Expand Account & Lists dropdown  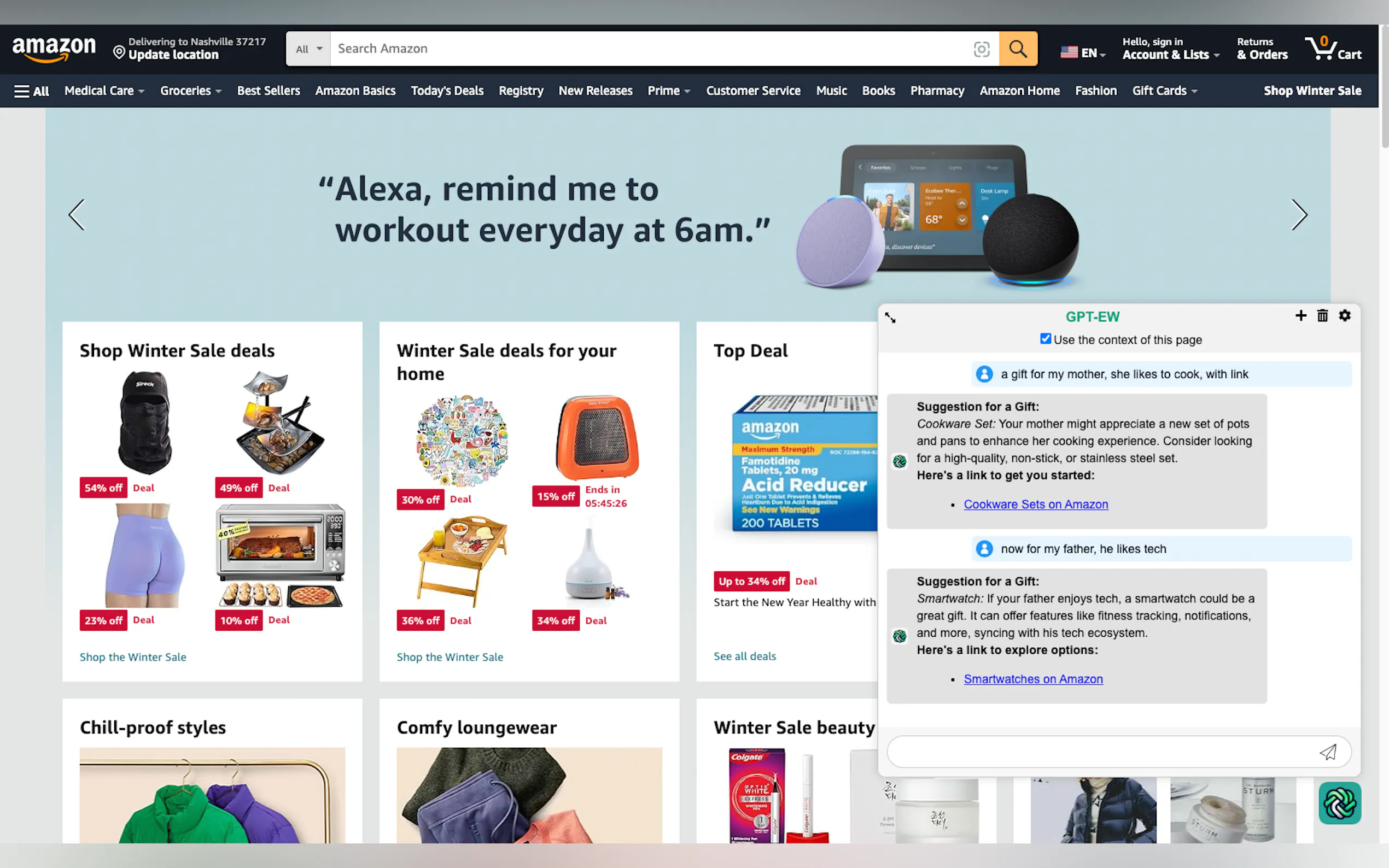1170,49
